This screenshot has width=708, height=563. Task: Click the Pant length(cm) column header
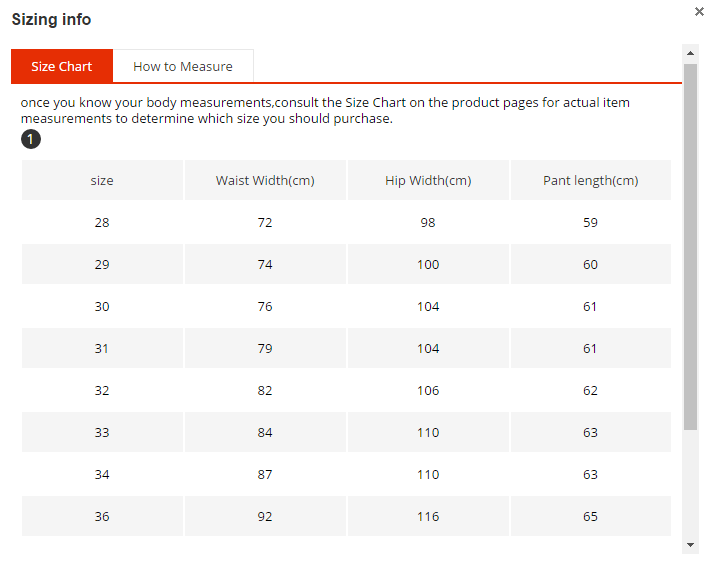[x=591, y=180]
